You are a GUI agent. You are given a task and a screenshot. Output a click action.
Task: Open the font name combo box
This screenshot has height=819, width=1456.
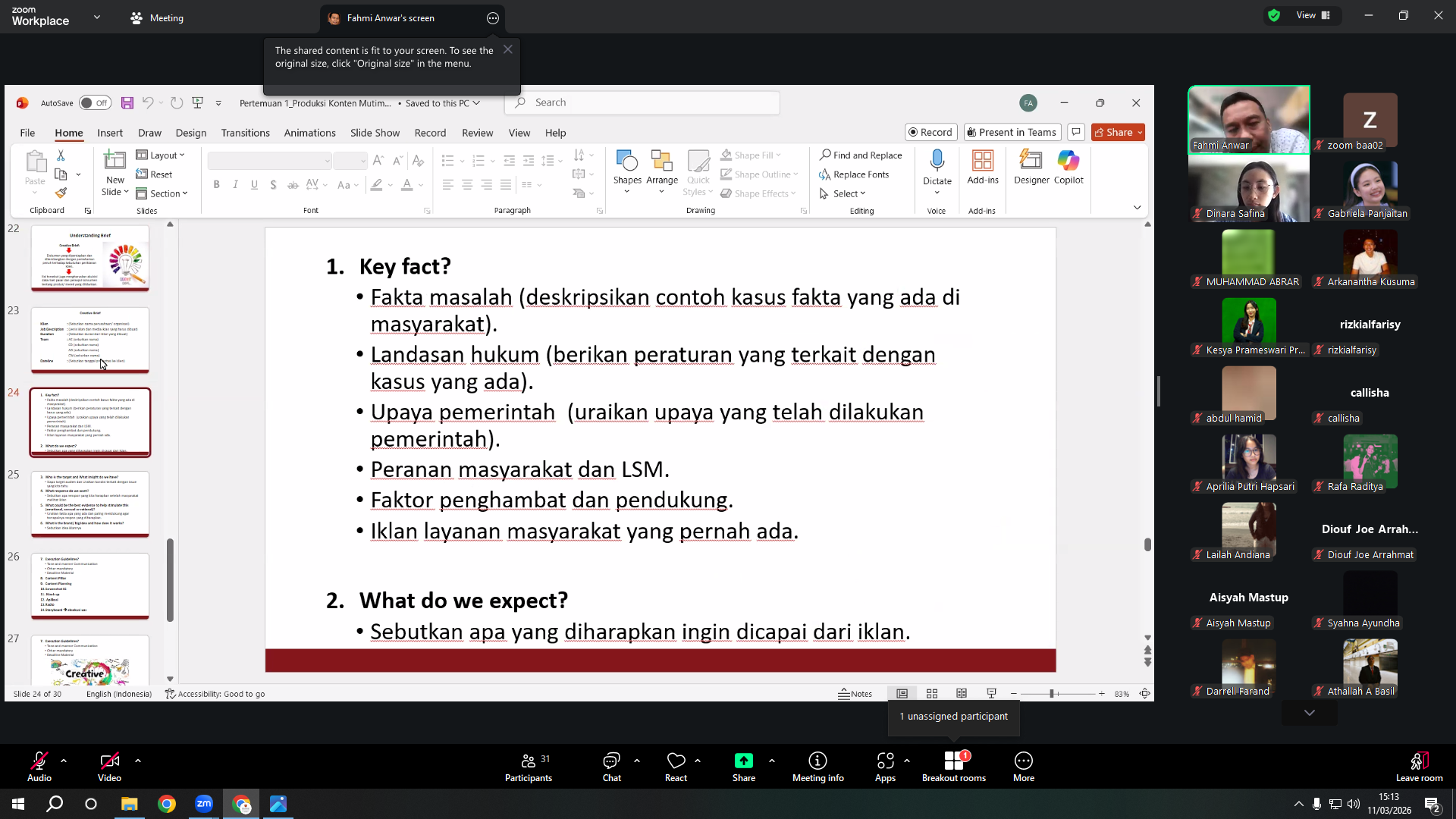tap(270, 161)
